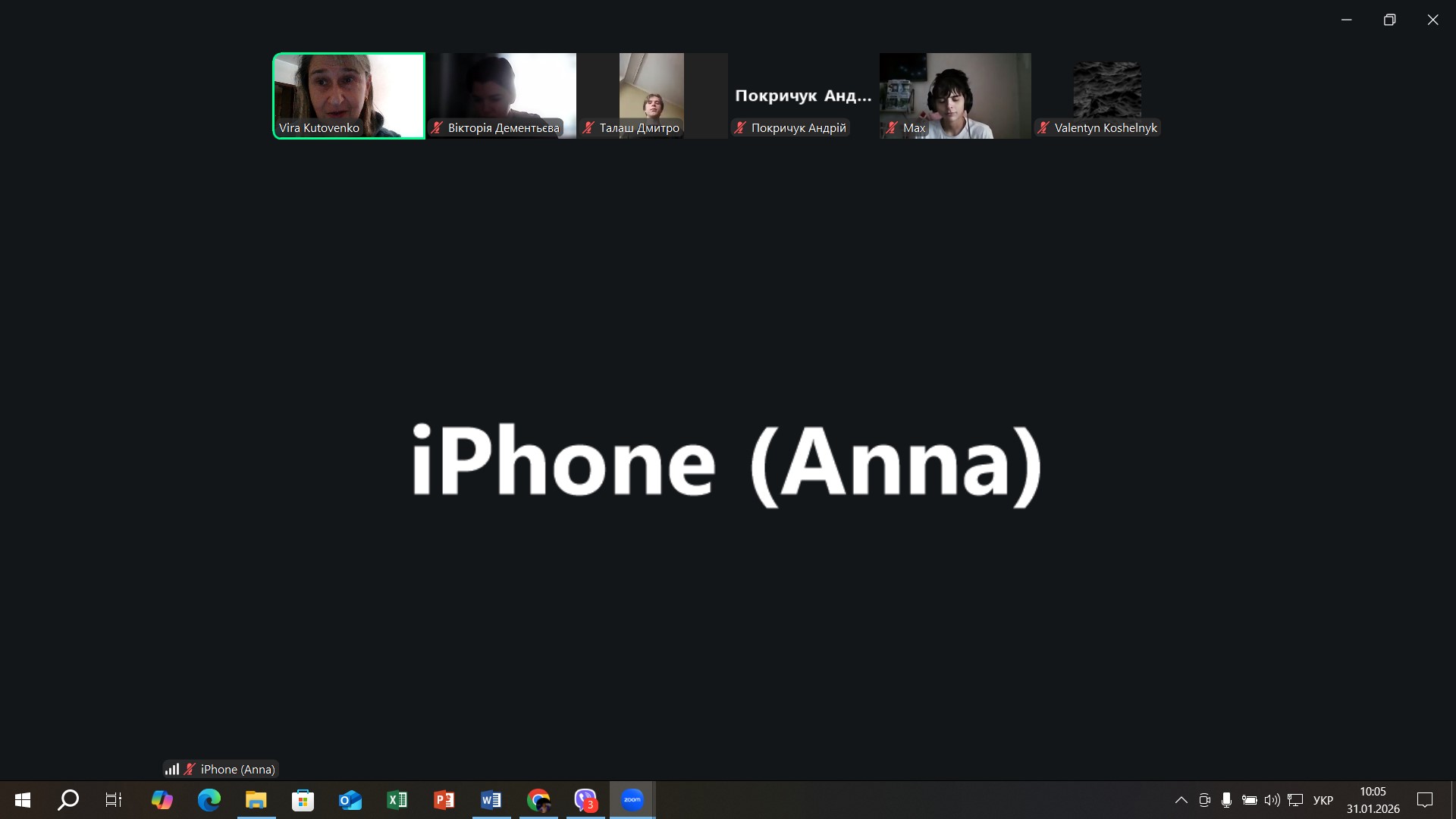1456x819 pixels.
Task: Click Valentyn Koshelnyk participant tile
Action: [1106, 96]
